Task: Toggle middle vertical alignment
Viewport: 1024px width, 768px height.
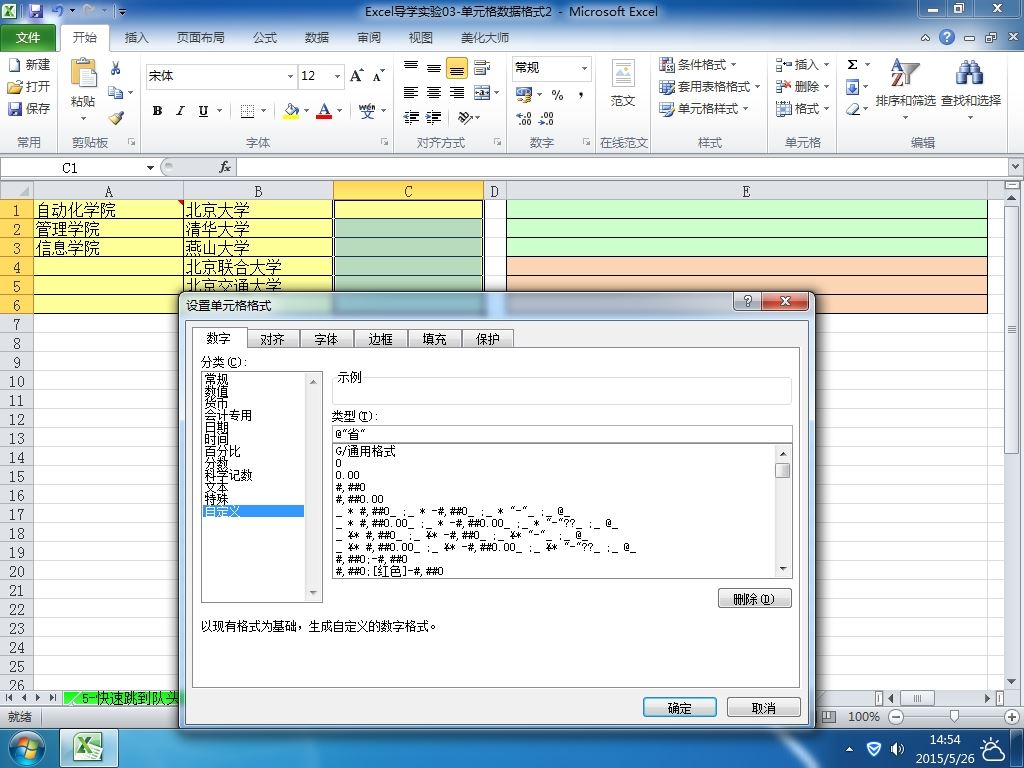Action: tap(434, 67)
